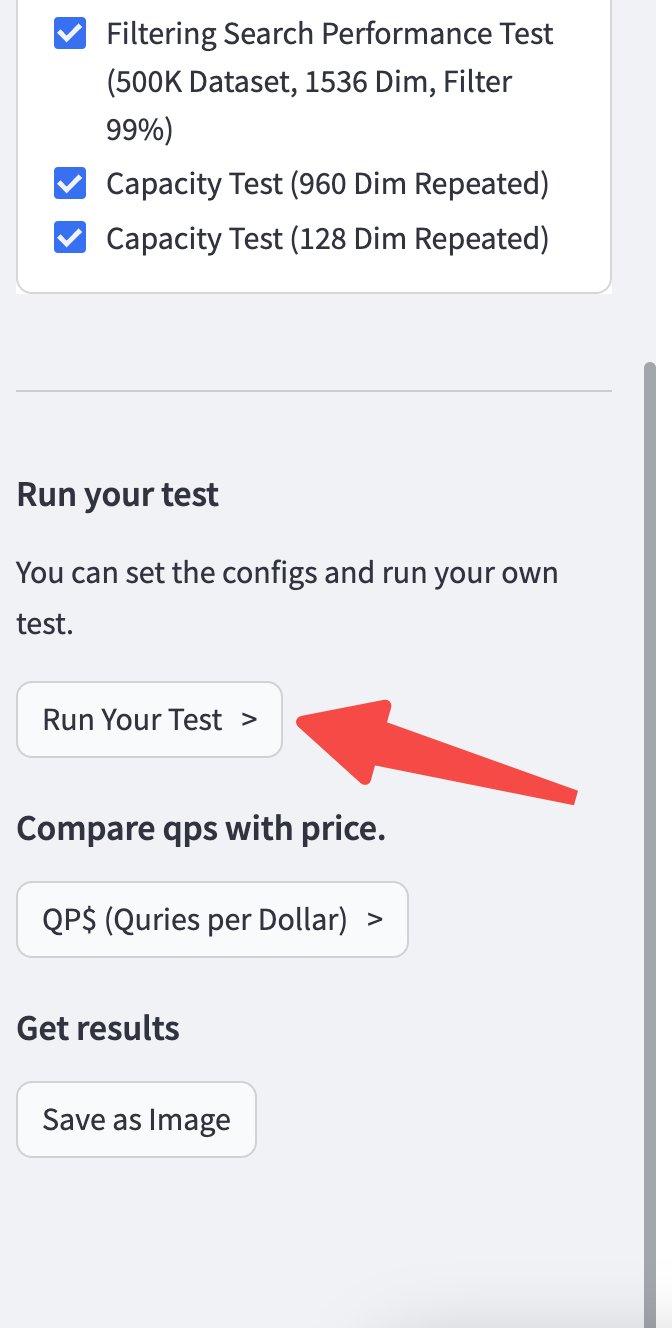Click the 'Filtering Search Performance Test' label text
This screenshot has height=1328, width=672.
(x=329, y=34)
